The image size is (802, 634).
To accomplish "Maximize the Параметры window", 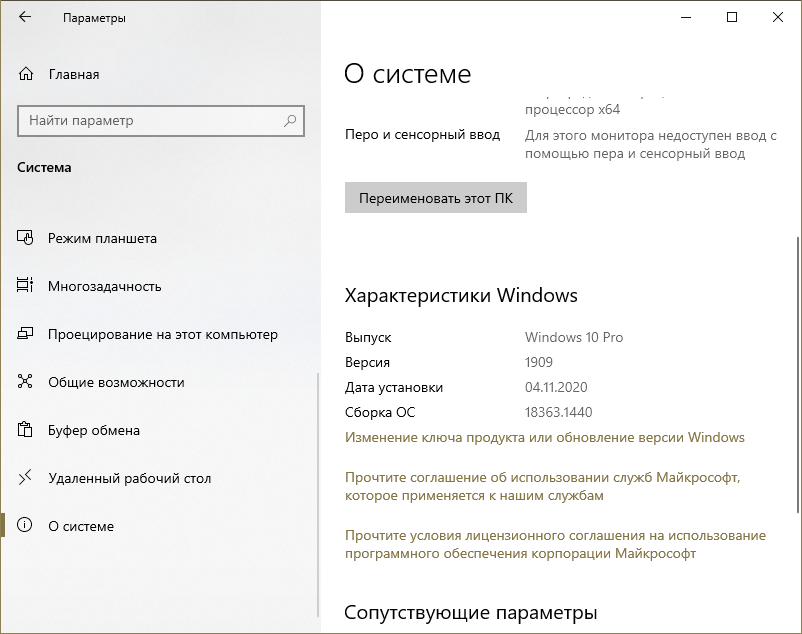I will [x=732, y=17].
